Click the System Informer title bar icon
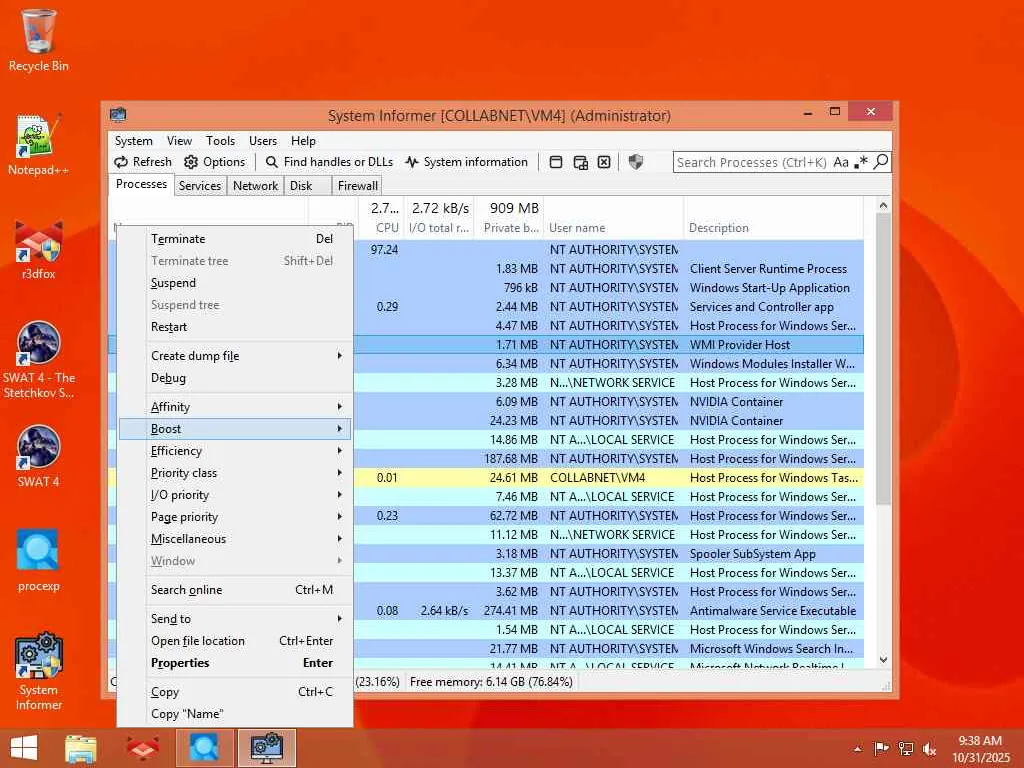Image resolution: width=1024 pixels, height=768 pixels. tap(118, 115)
